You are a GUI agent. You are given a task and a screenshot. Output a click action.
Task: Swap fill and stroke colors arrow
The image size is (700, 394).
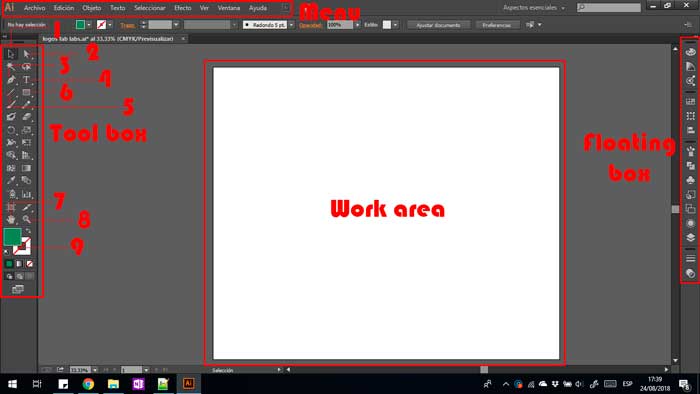28,231
